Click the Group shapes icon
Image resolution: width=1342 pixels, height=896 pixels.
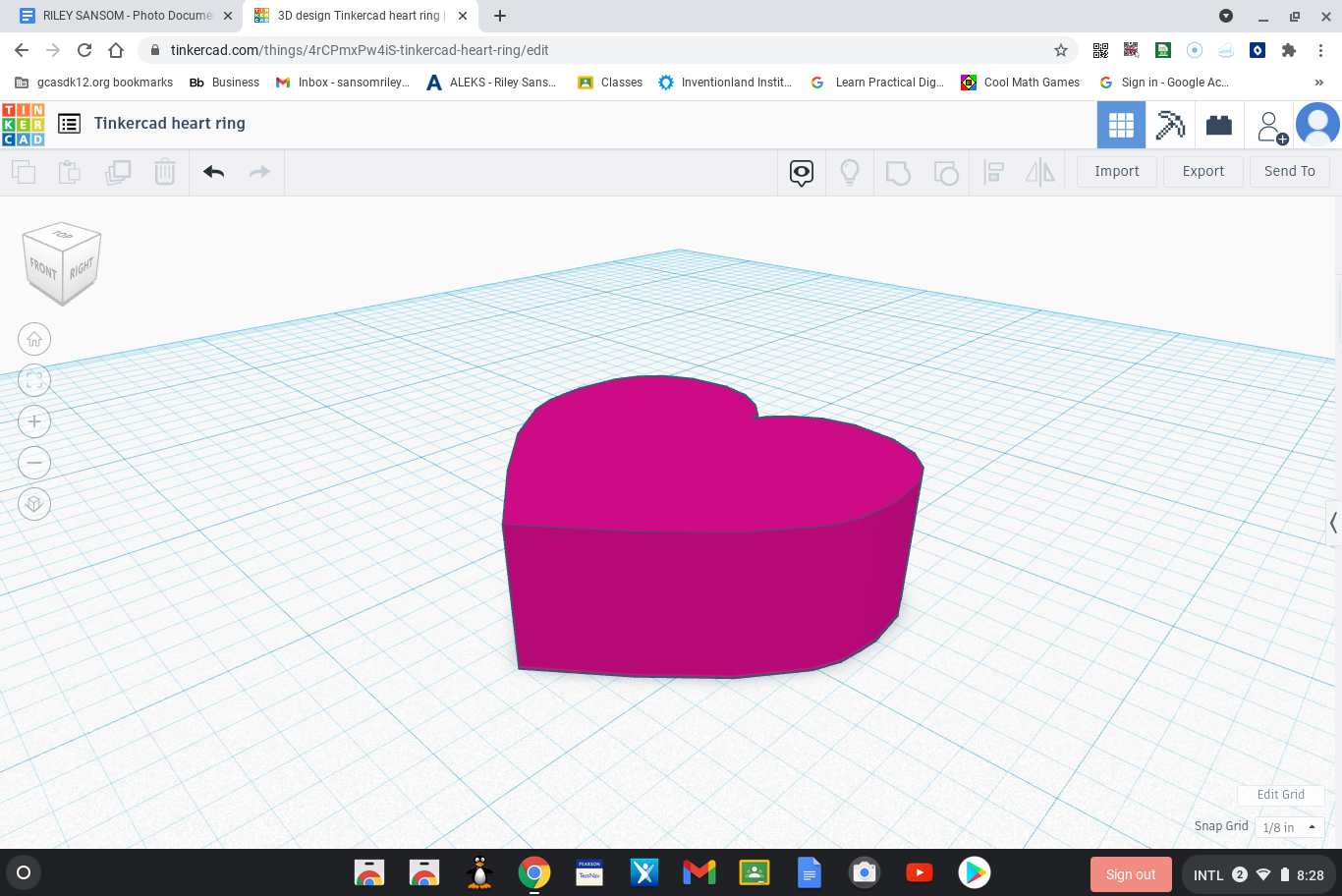click(x=898, y=173)
